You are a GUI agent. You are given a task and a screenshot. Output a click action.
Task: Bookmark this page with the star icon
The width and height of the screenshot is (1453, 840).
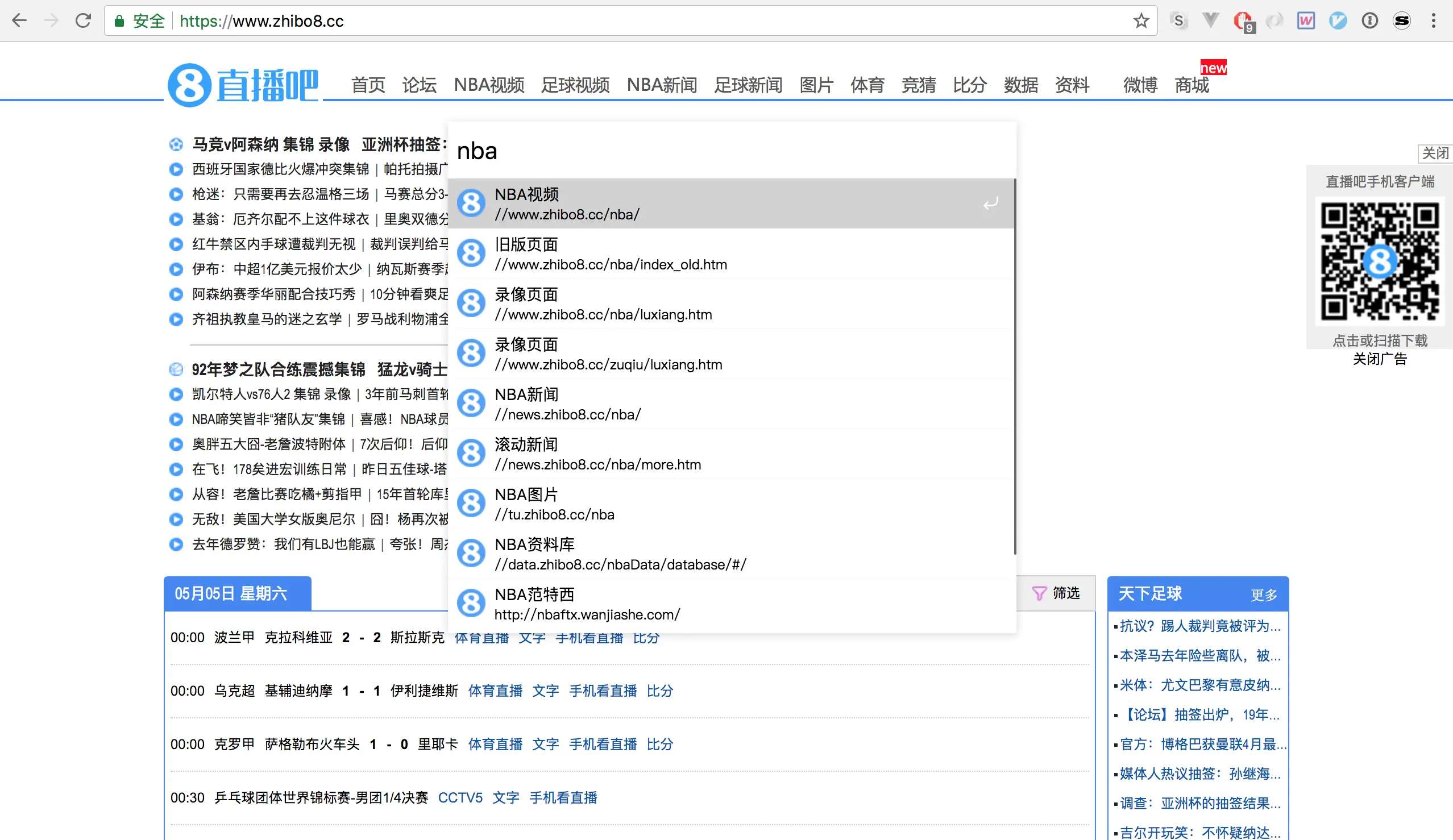[x=1141, y=21]
